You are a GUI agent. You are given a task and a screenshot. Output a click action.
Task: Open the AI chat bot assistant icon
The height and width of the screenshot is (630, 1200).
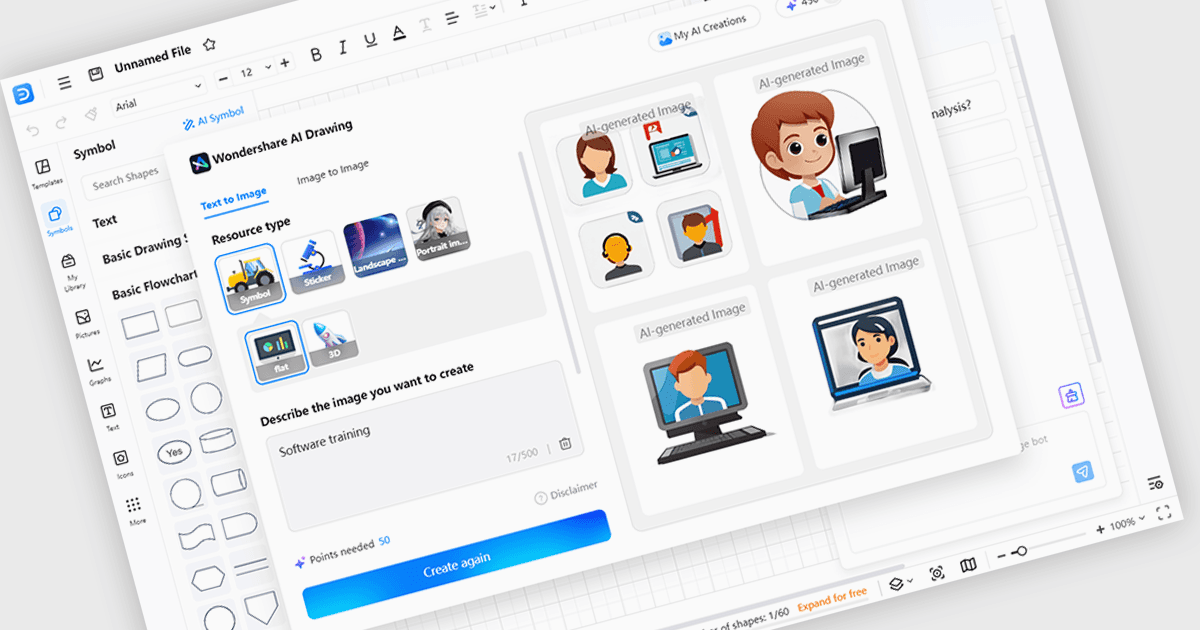pyautogui.click(x=1072, y=397)
